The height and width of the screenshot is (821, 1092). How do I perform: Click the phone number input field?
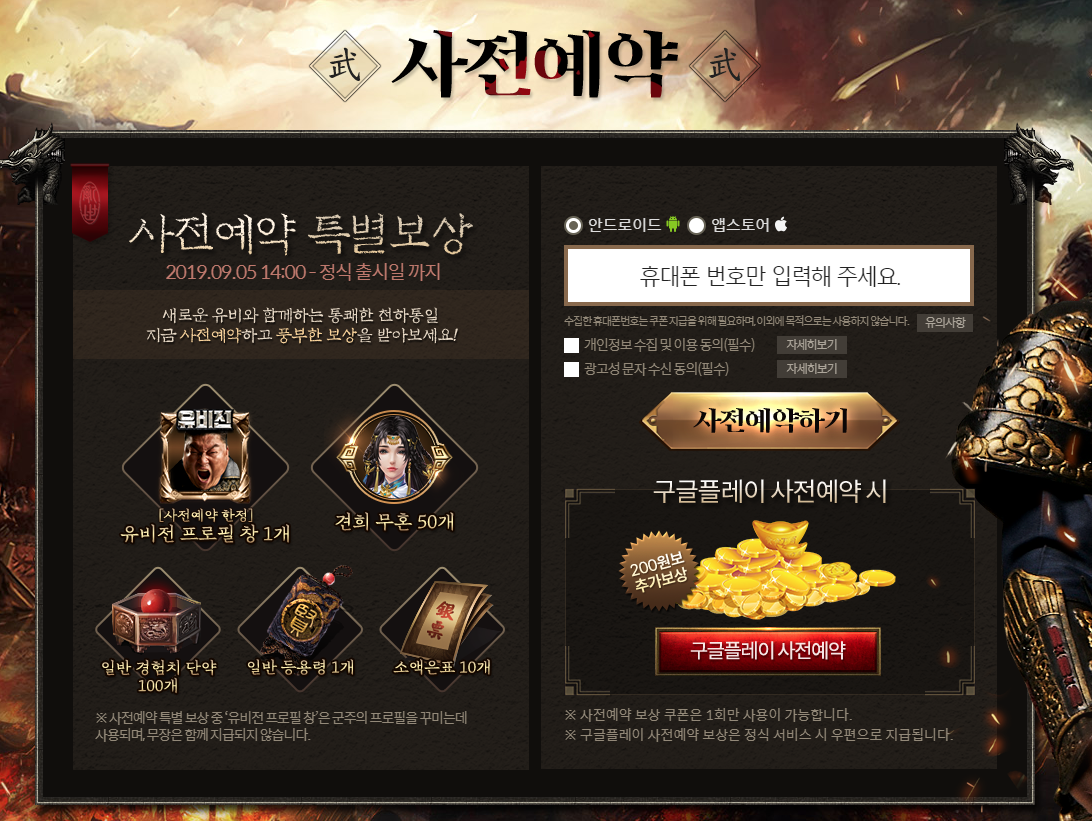point(769,276)
